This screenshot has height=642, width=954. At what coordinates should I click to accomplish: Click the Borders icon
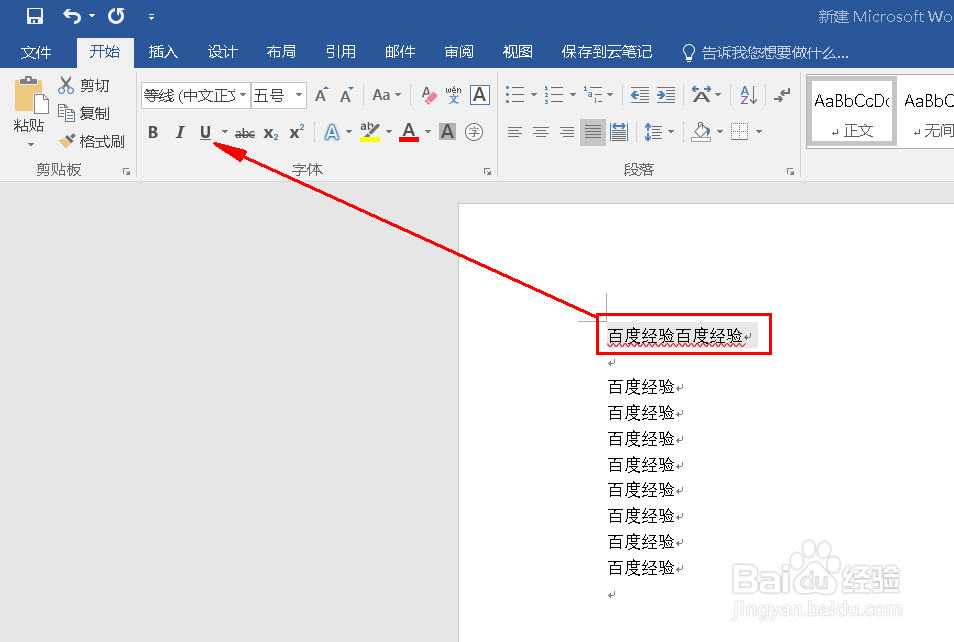click(739, 131)
